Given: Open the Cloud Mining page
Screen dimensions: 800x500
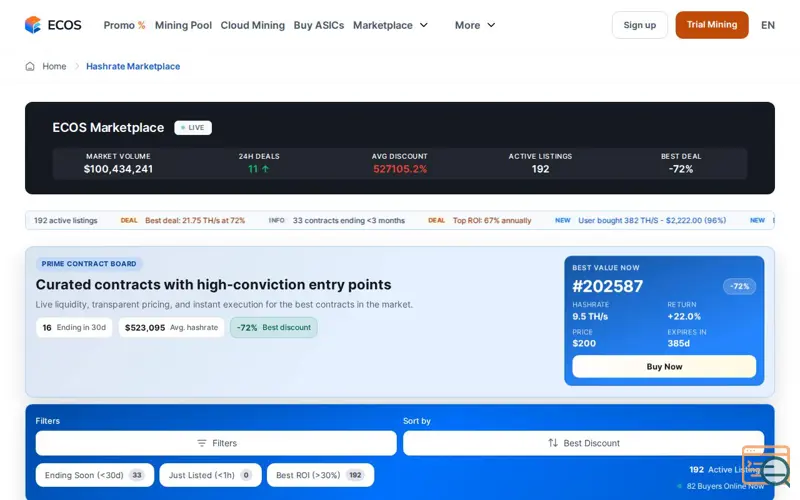Looking at the screenshot, I should pyautogui.click(x=253, y=25).
